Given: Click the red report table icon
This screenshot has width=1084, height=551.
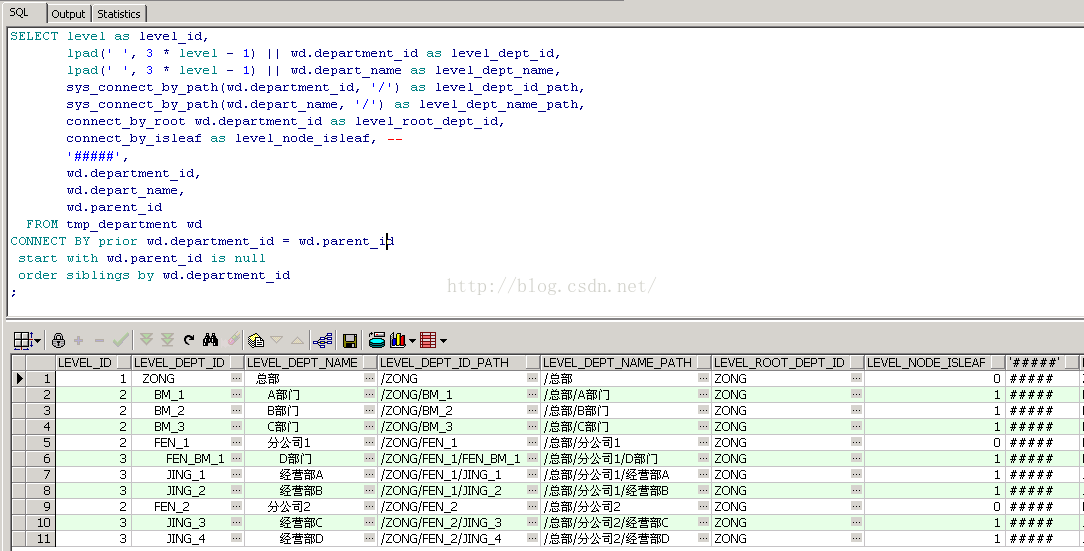Looking at the screenshot, I should point(428,339).
